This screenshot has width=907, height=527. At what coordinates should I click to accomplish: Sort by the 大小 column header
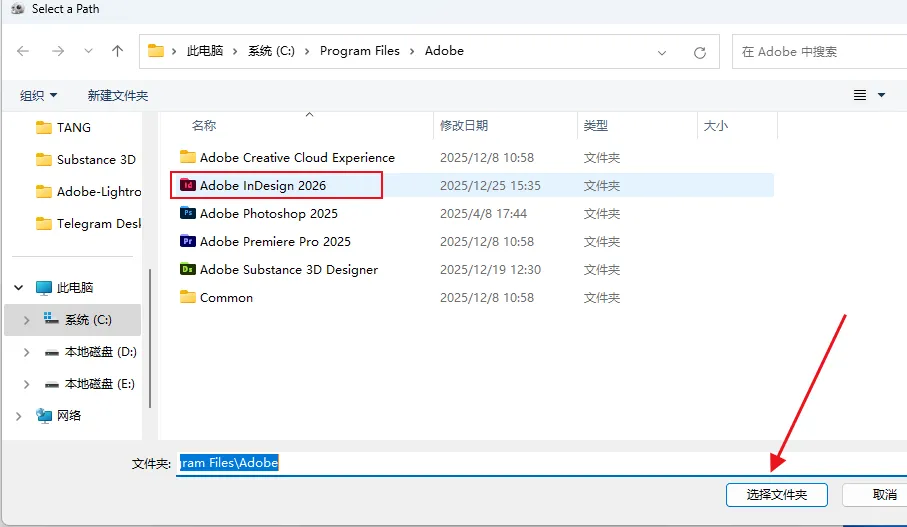(716, 126)
